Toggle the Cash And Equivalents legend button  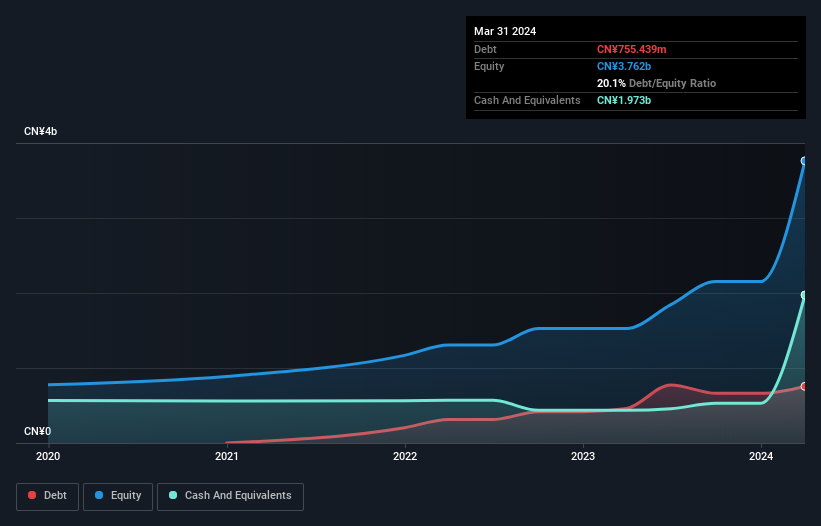[x=230, y=496]
